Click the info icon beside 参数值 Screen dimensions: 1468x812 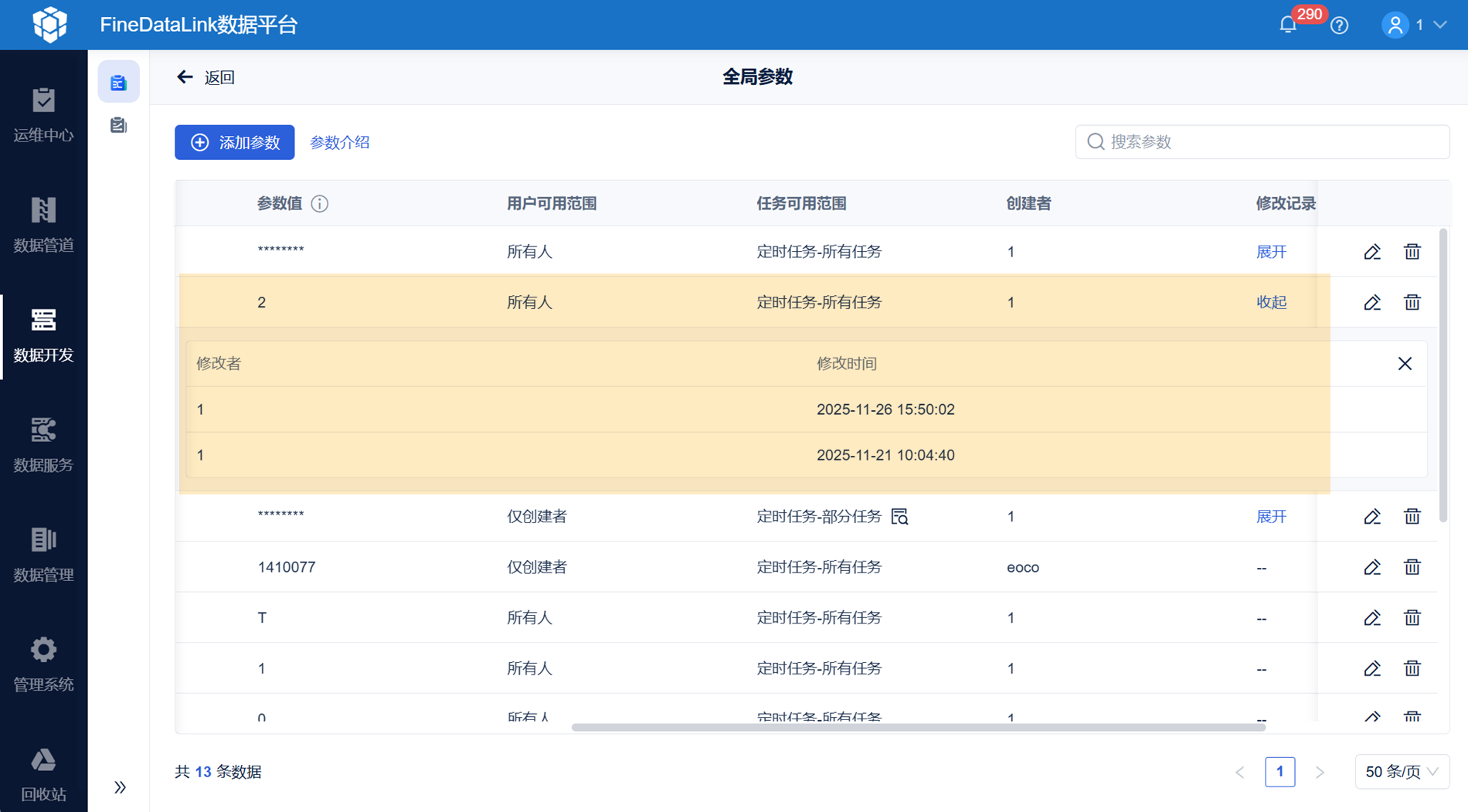pyautogui.click(x=319, y=203)
